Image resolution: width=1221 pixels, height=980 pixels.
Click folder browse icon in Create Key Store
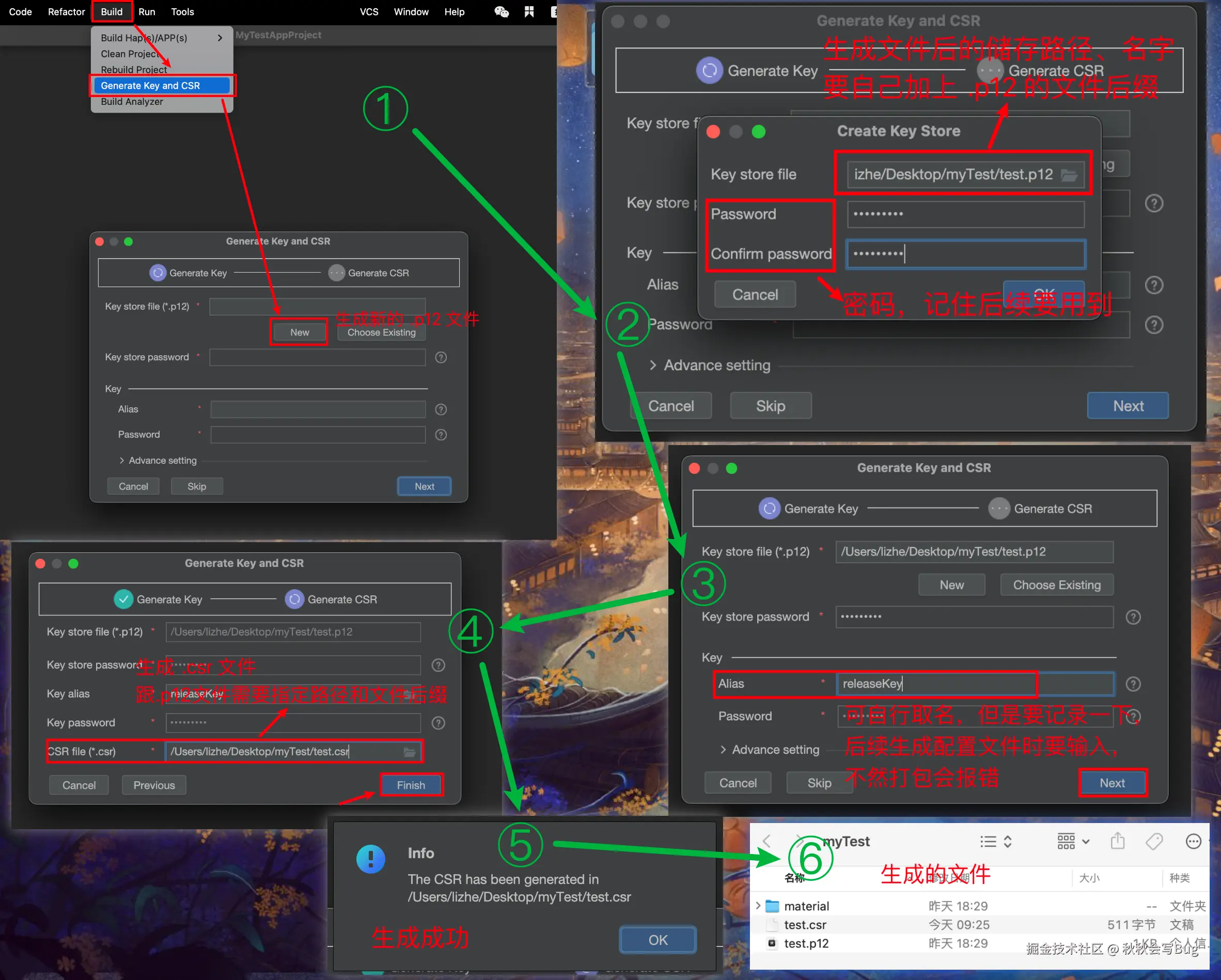coord(1069,175)
